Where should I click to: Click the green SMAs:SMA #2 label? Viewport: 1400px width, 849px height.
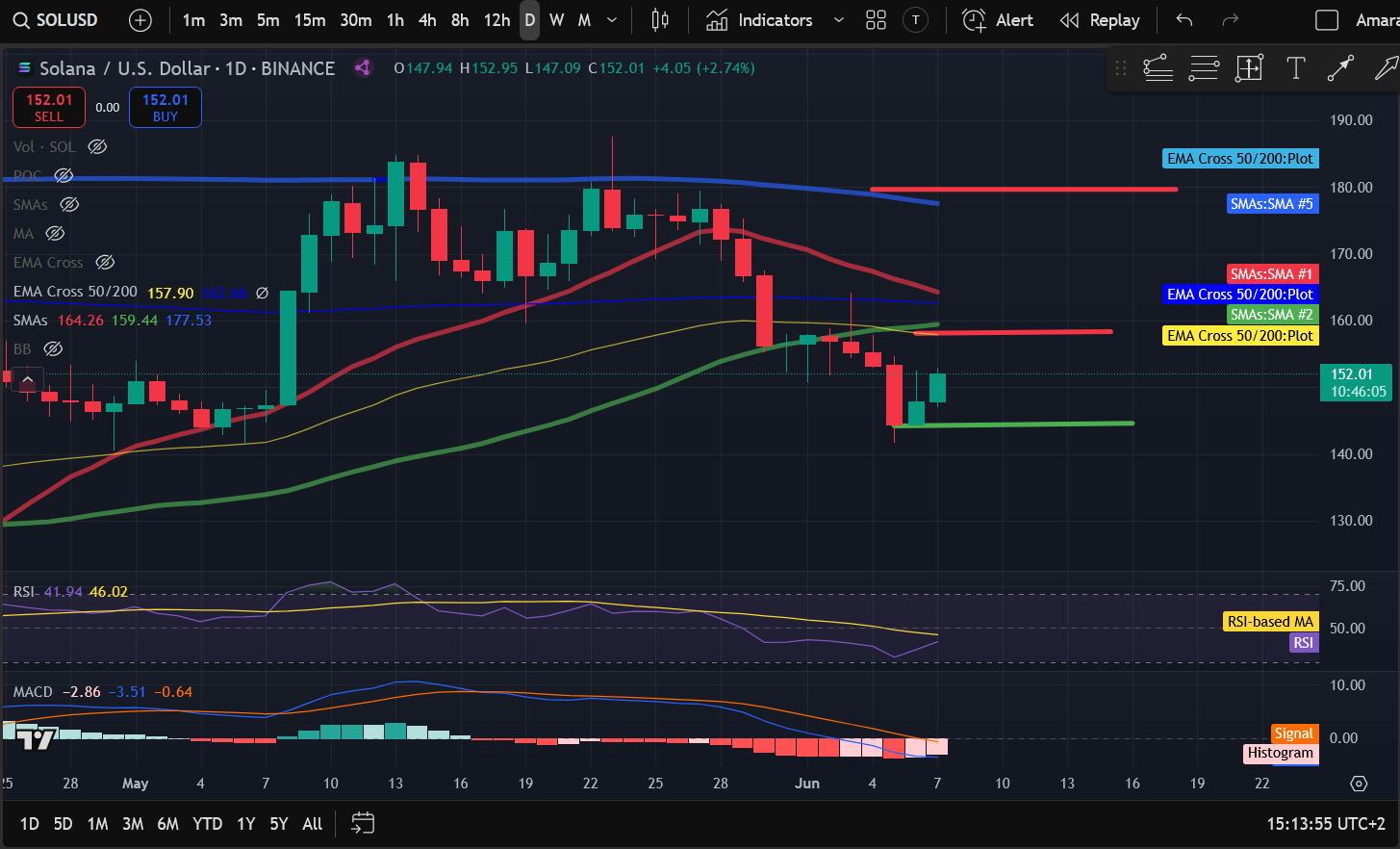[1272, 315]
